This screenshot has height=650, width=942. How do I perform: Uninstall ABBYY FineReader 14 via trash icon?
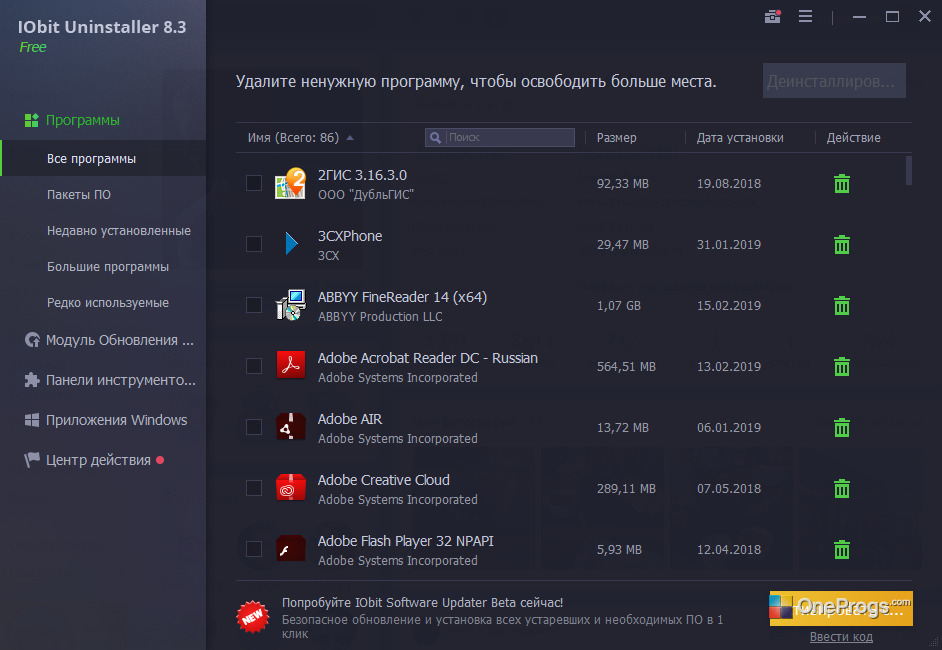point(842,306)
